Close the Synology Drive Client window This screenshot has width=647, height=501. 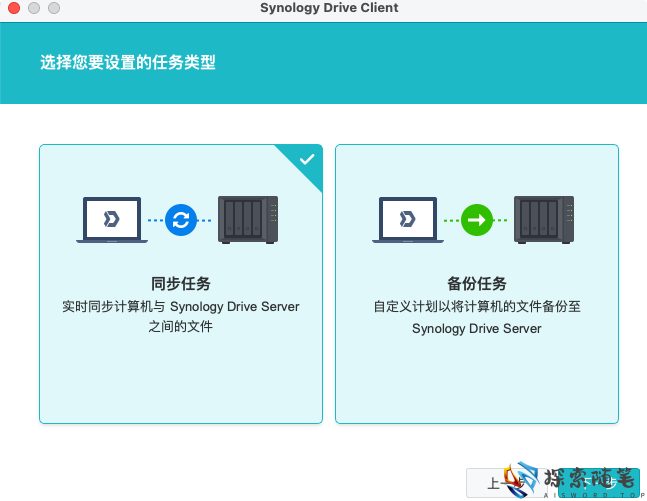point(14,8)
